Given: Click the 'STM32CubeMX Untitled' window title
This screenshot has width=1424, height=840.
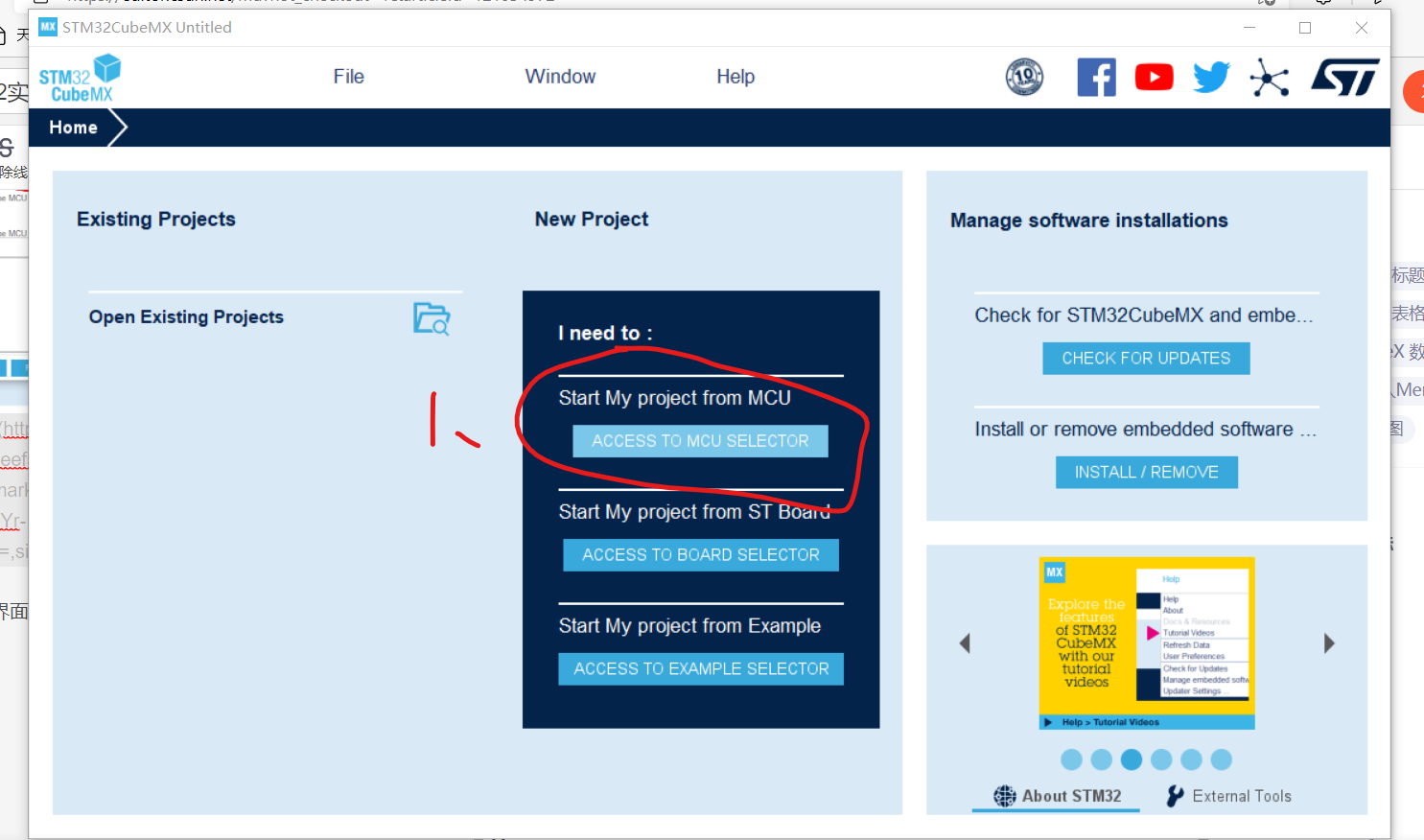Looking at the screenshot, I should (x=147, y=28).
